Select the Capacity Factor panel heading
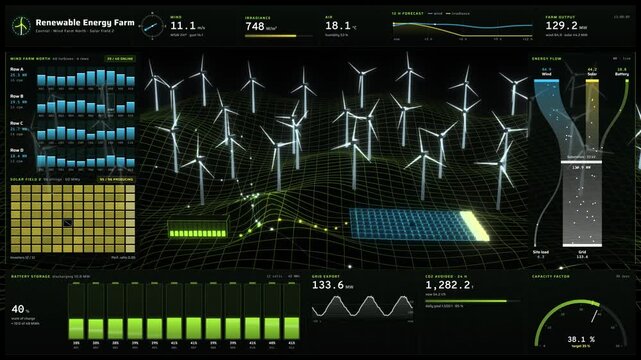The image size is (641, 360). click(551, 277)
